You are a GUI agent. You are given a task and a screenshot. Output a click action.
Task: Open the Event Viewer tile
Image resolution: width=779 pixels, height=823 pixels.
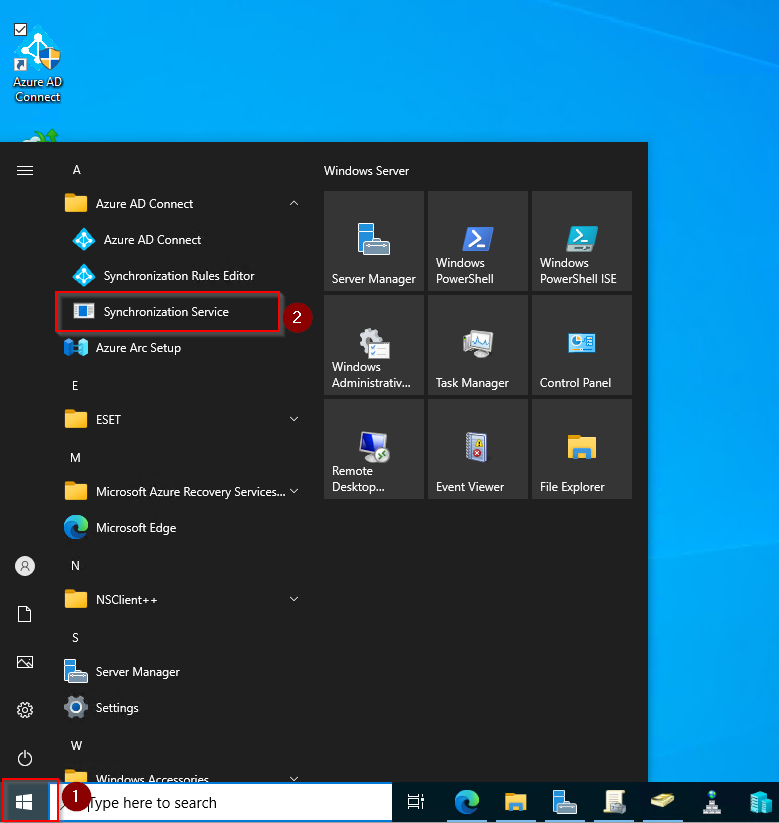point(478,449)
